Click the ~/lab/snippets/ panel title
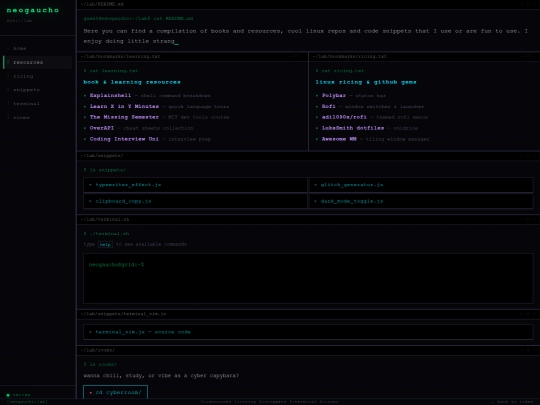The height and width of the screenshot is (405, 540). 102,156
